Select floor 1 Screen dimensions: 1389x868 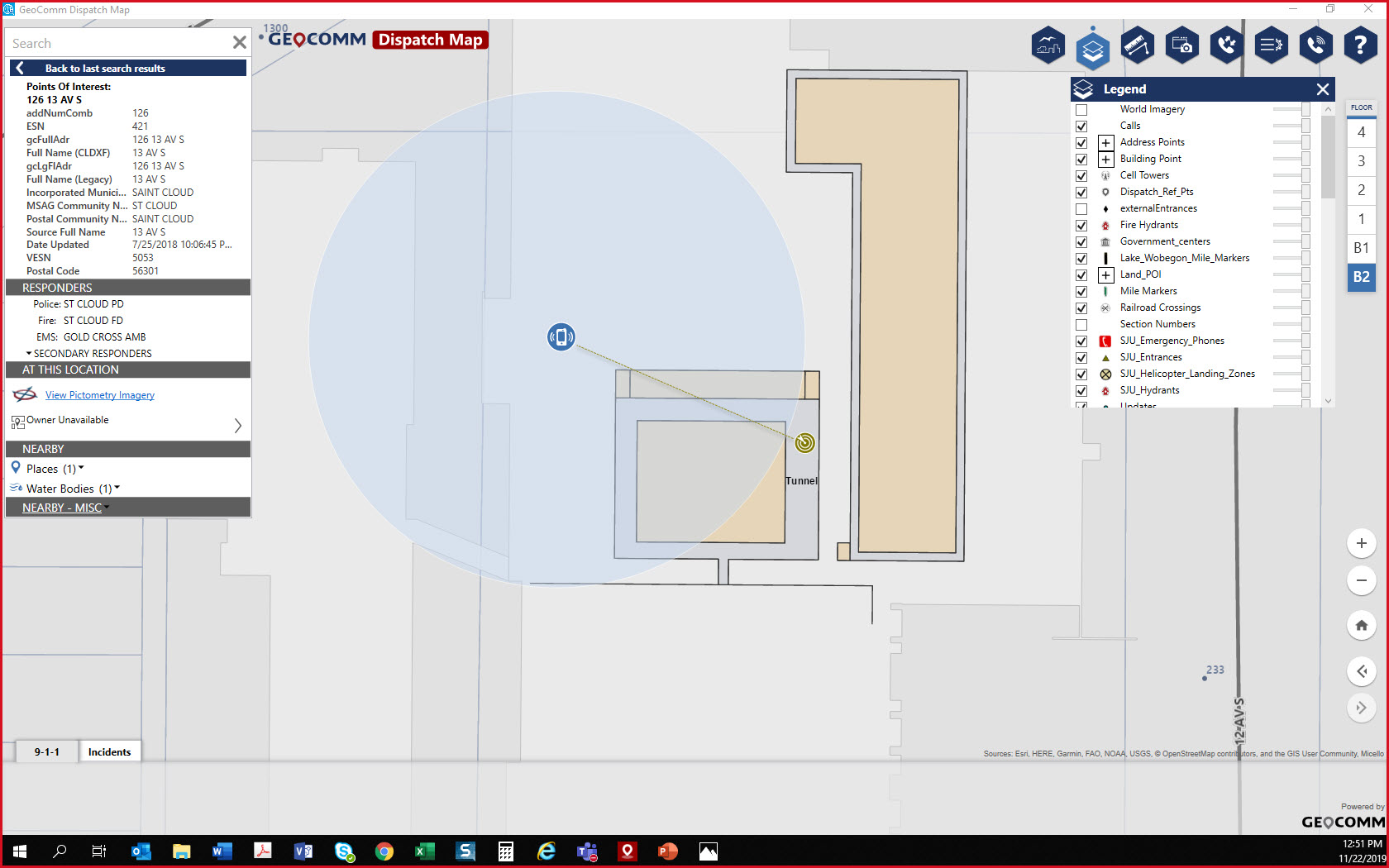click(1361, 219)
